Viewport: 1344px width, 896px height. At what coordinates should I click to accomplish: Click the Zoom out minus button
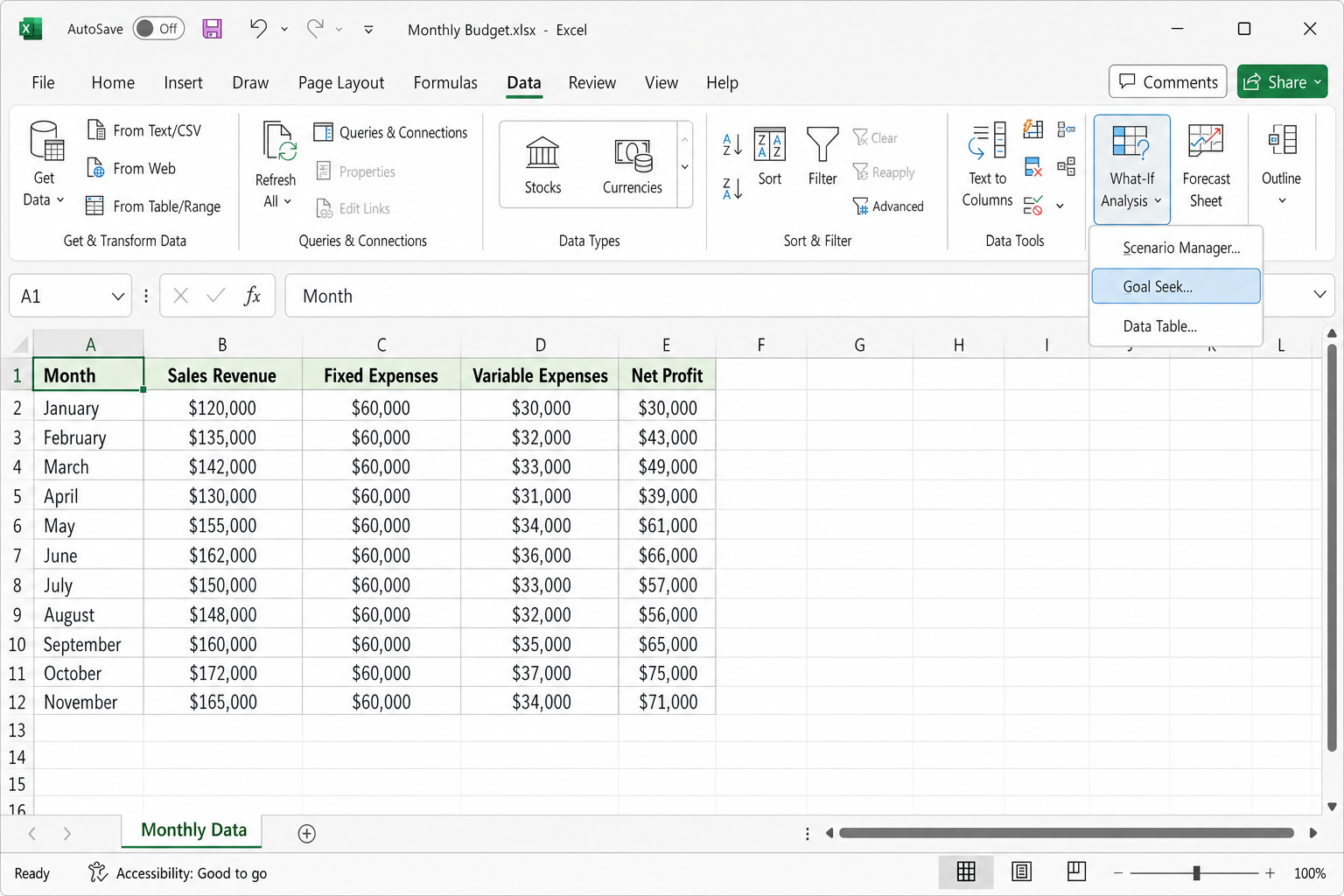(1117, 872)
